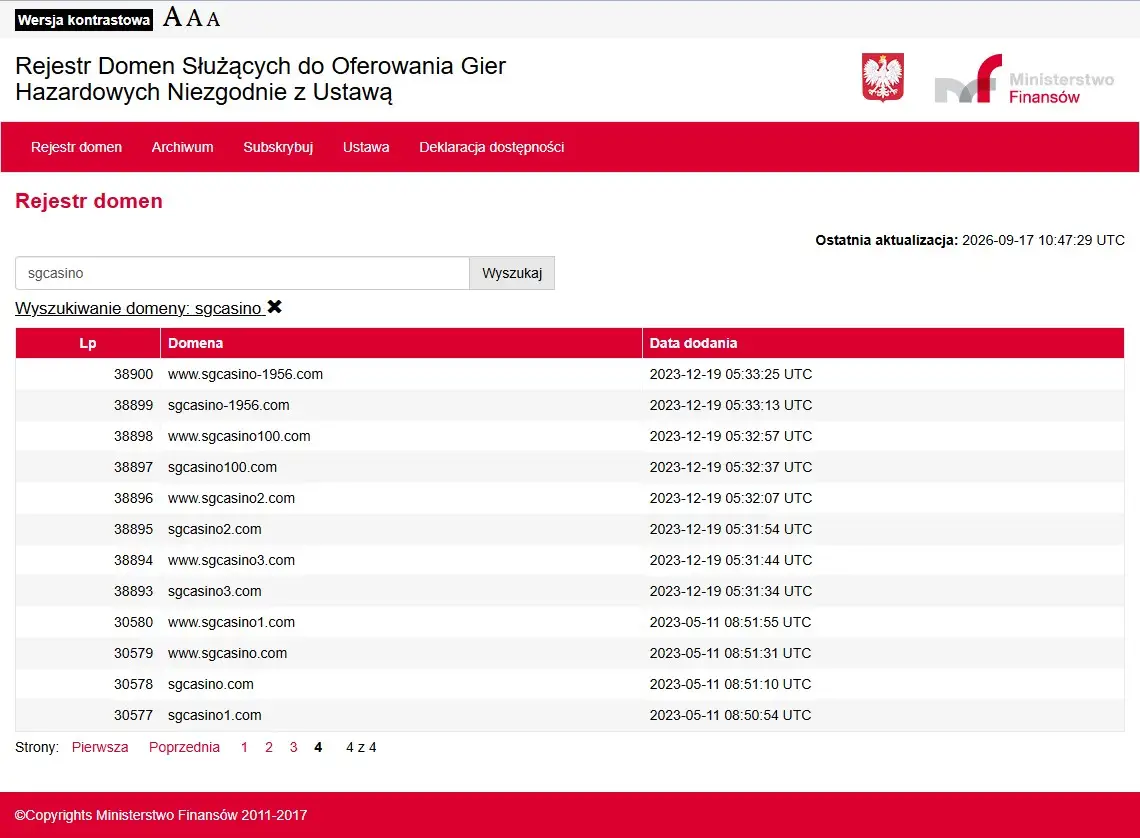Select domain www.sgcasino1.com
The width and height of the screenshot is (1140, 838).
pos(231,622)
